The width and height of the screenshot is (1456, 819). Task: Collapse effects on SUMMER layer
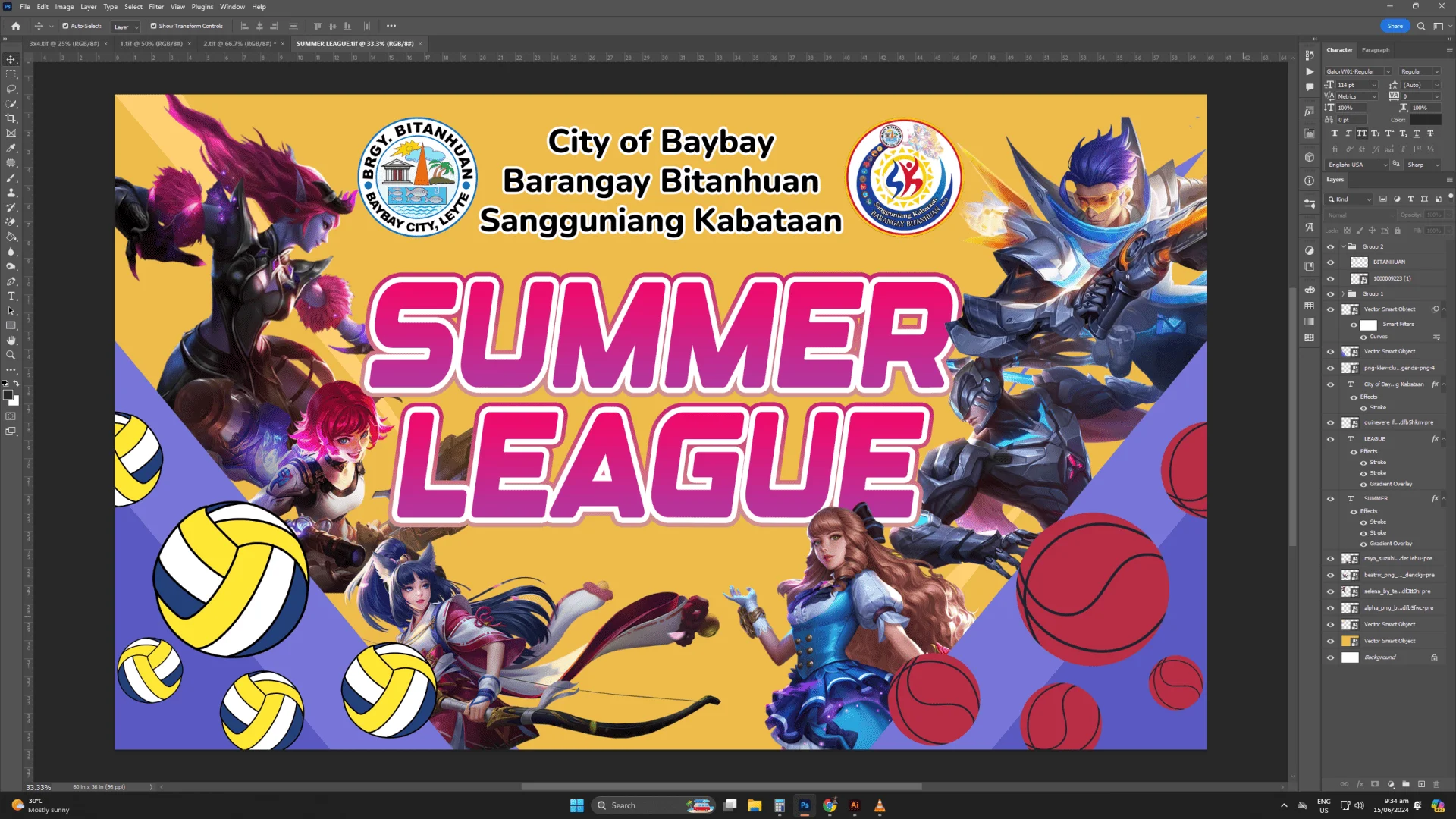tap(1444, 499)
